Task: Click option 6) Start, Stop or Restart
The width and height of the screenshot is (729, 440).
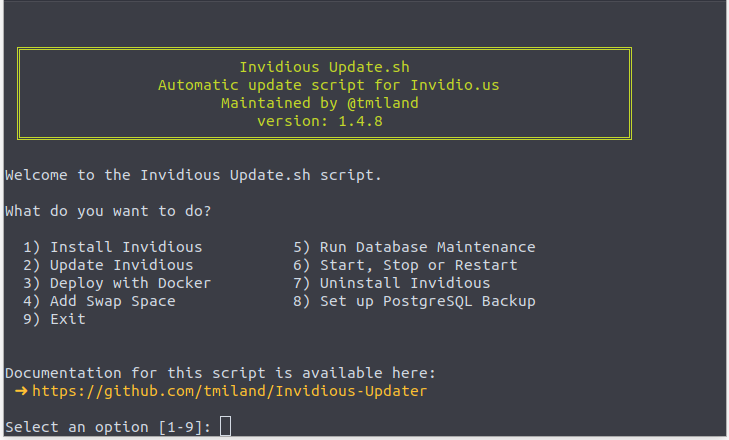Action: 405,265
